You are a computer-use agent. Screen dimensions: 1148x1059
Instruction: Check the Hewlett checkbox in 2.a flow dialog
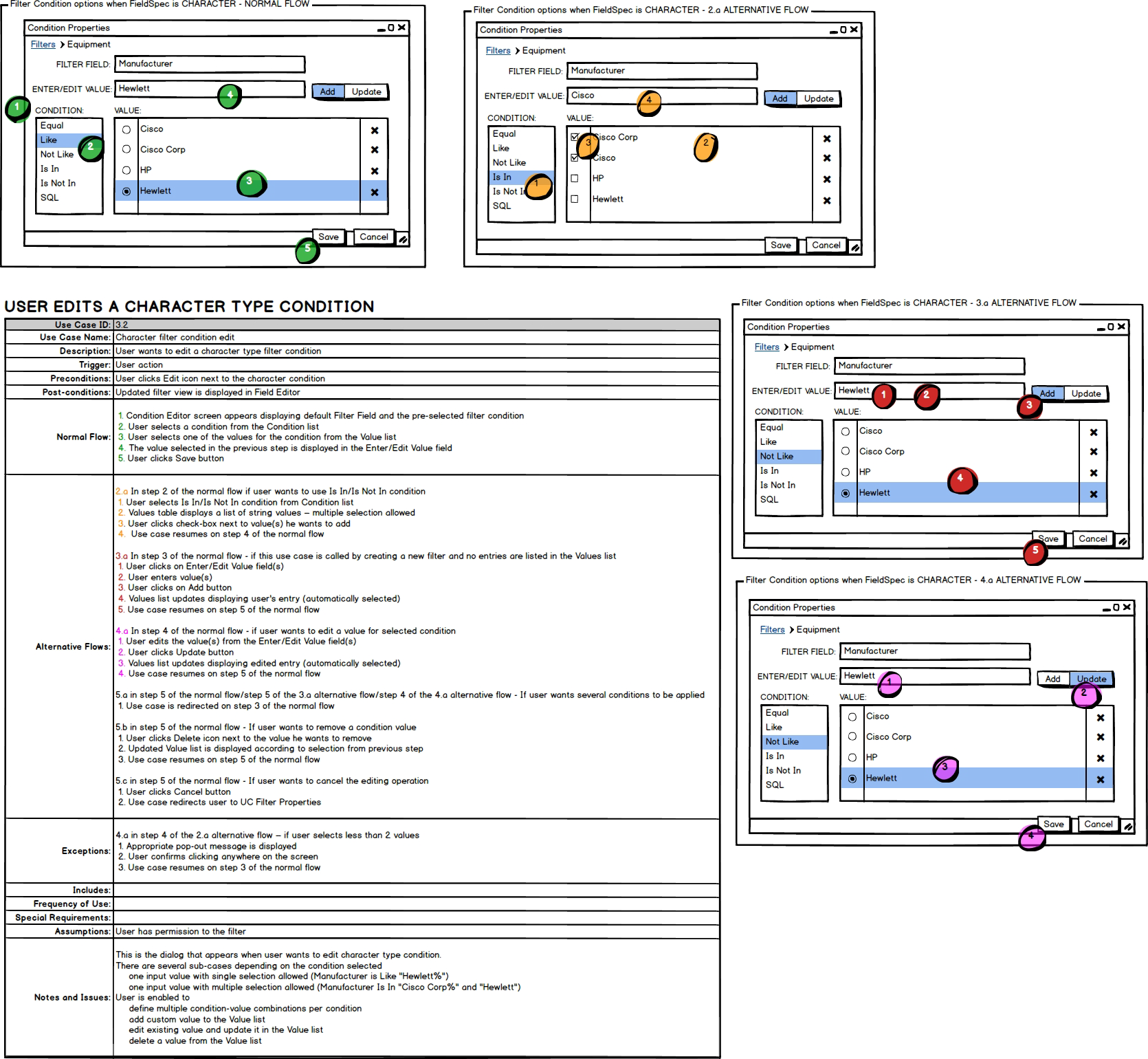(575, 199)
